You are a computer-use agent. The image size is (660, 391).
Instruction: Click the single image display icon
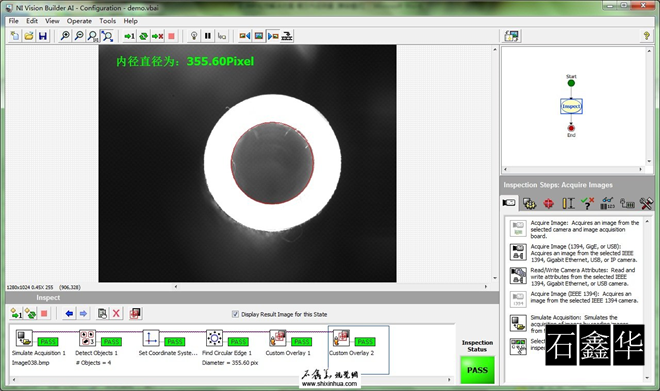coord(259,36)
